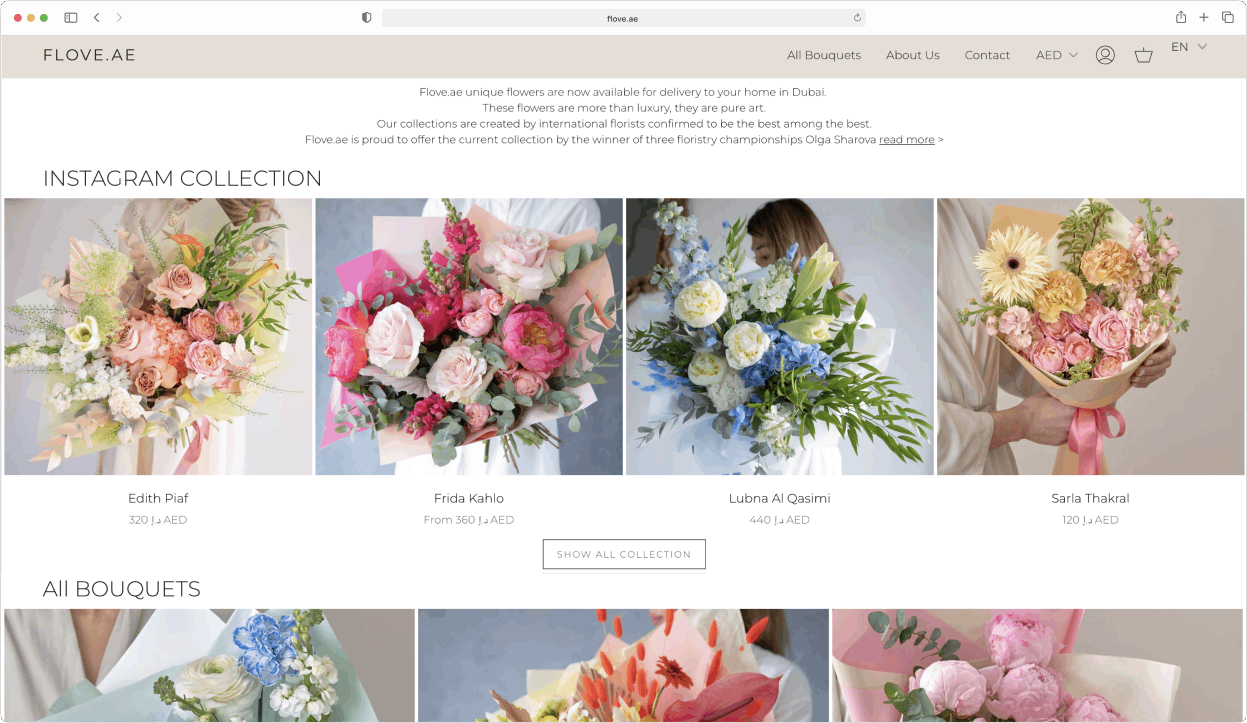Viewport: 1247px width, 723px height.
Task: Click the FLOVE.AE logo
Action: click(89, 55)
